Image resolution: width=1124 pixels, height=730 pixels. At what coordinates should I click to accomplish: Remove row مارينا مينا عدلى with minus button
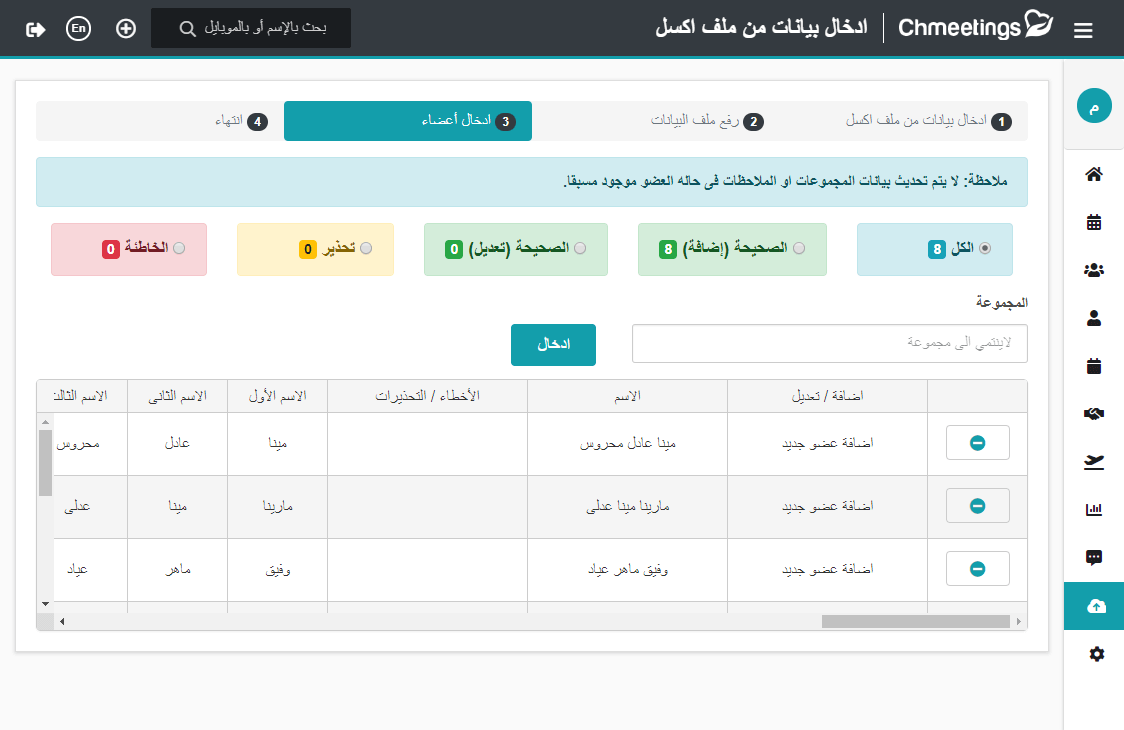pyautogui.click(x=978, y=506)
